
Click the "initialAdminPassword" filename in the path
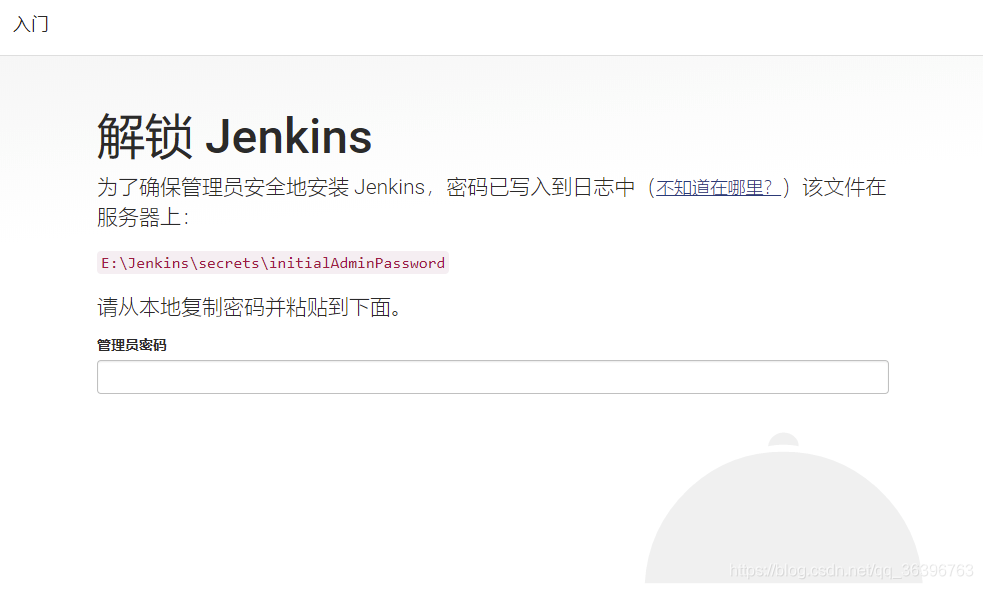357,263
